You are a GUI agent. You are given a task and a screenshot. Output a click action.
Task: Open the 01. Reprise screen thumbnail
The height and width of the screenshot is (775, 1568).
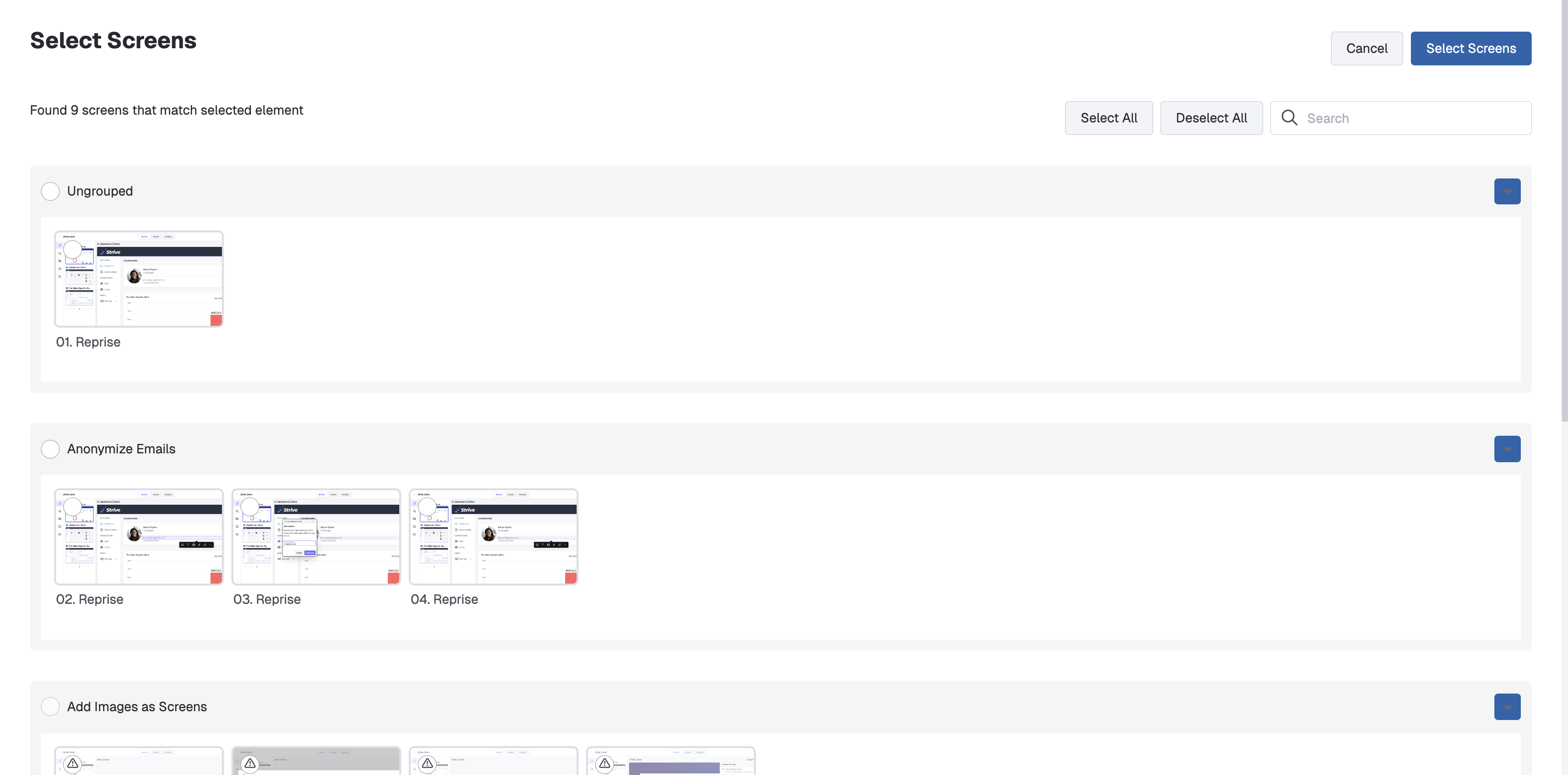(139, 279)
